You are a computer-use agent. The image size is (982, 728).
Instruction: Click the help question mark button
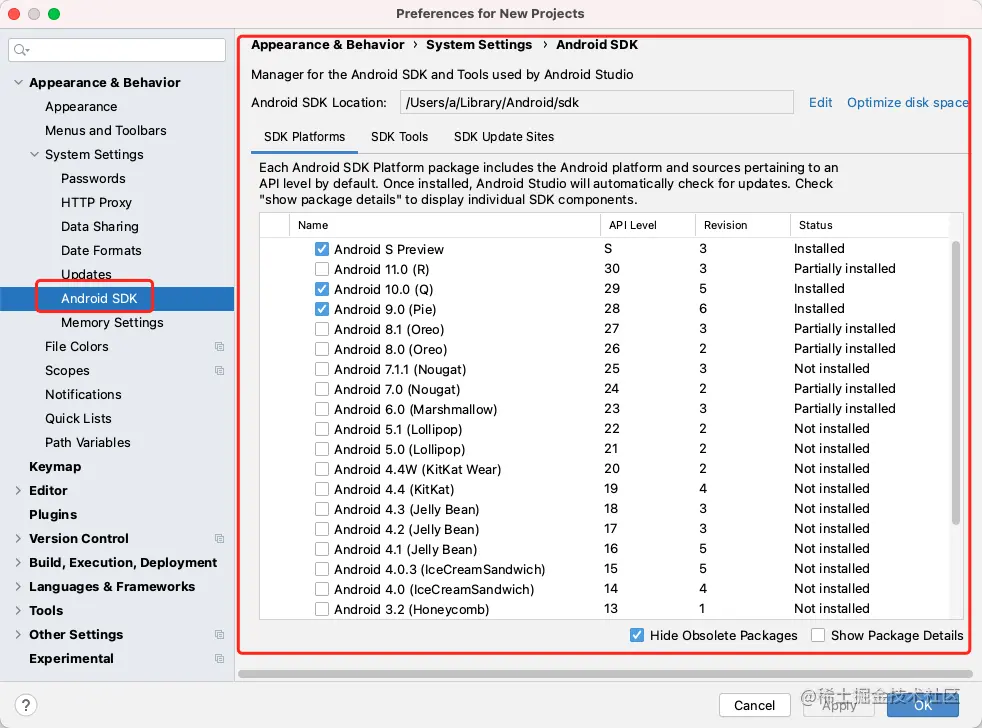[26, 705]
